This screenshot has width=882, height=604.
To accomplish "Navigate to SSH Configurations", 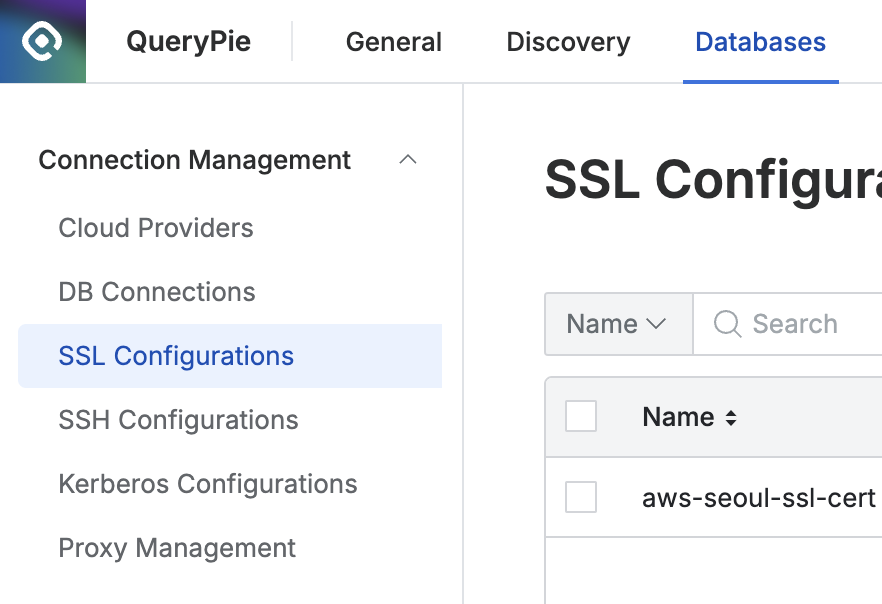I will pos(178,420).
